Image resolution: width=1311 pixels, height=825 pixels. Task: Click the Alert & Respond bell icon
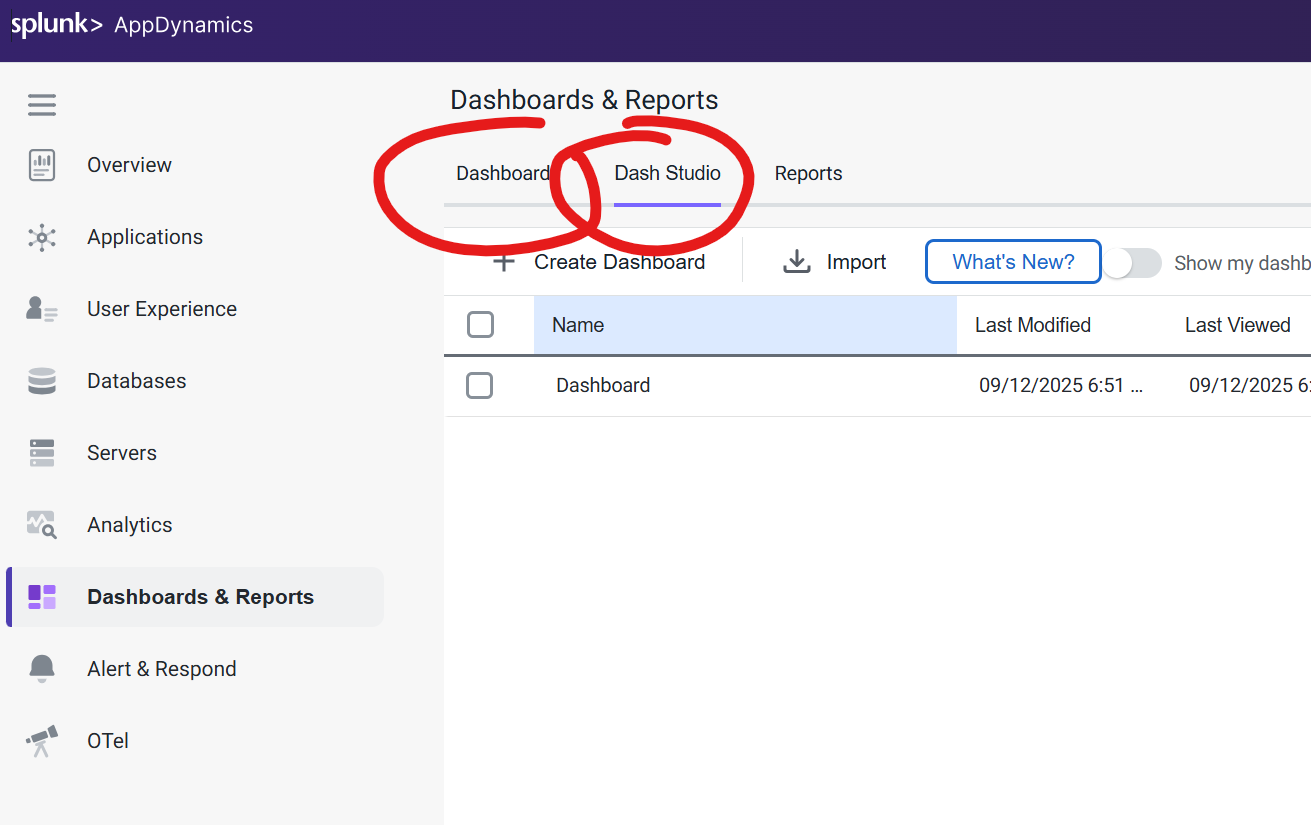(42, 669)
